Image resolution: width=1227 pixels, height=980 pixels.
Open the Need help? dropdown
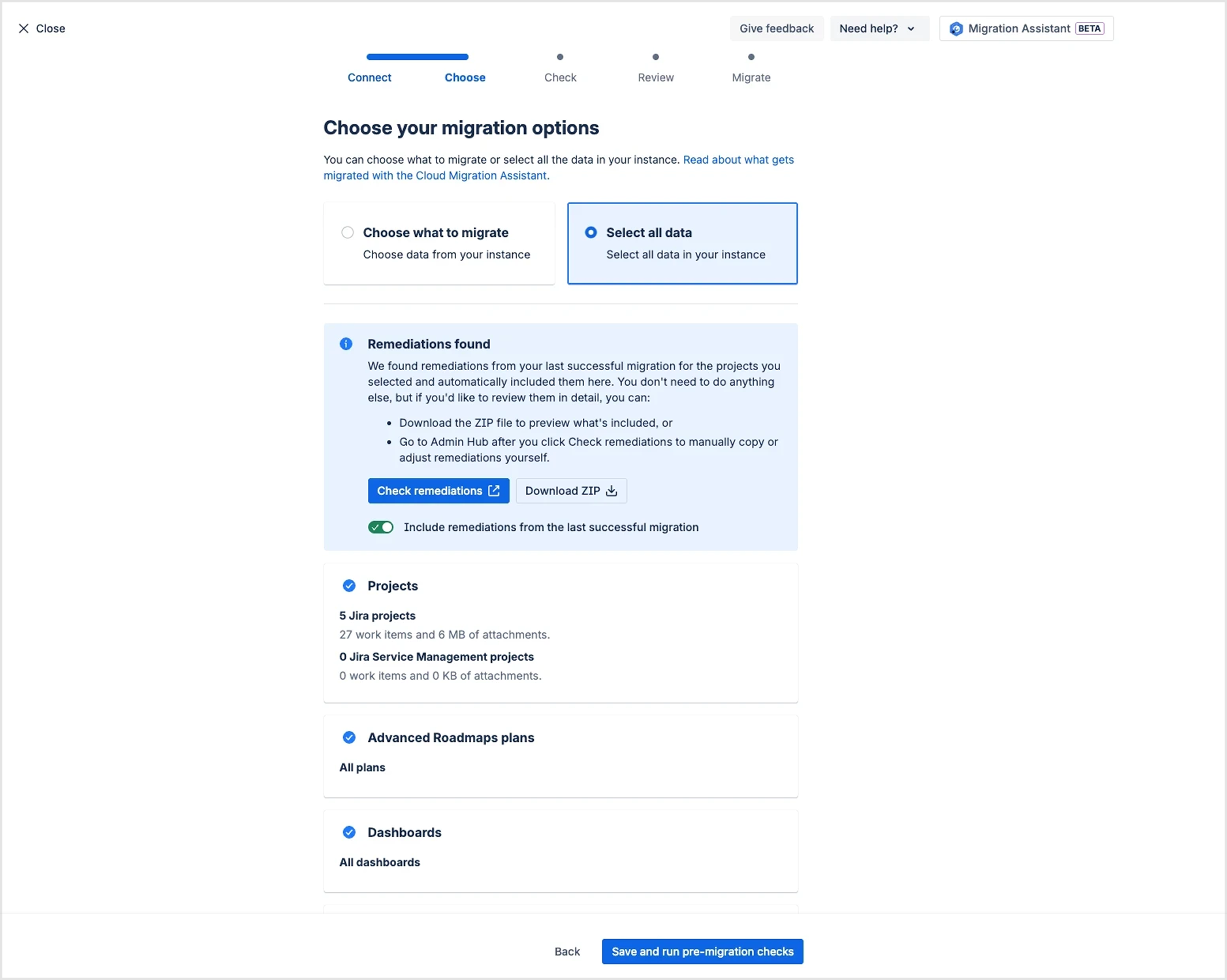tap(879, 28)
